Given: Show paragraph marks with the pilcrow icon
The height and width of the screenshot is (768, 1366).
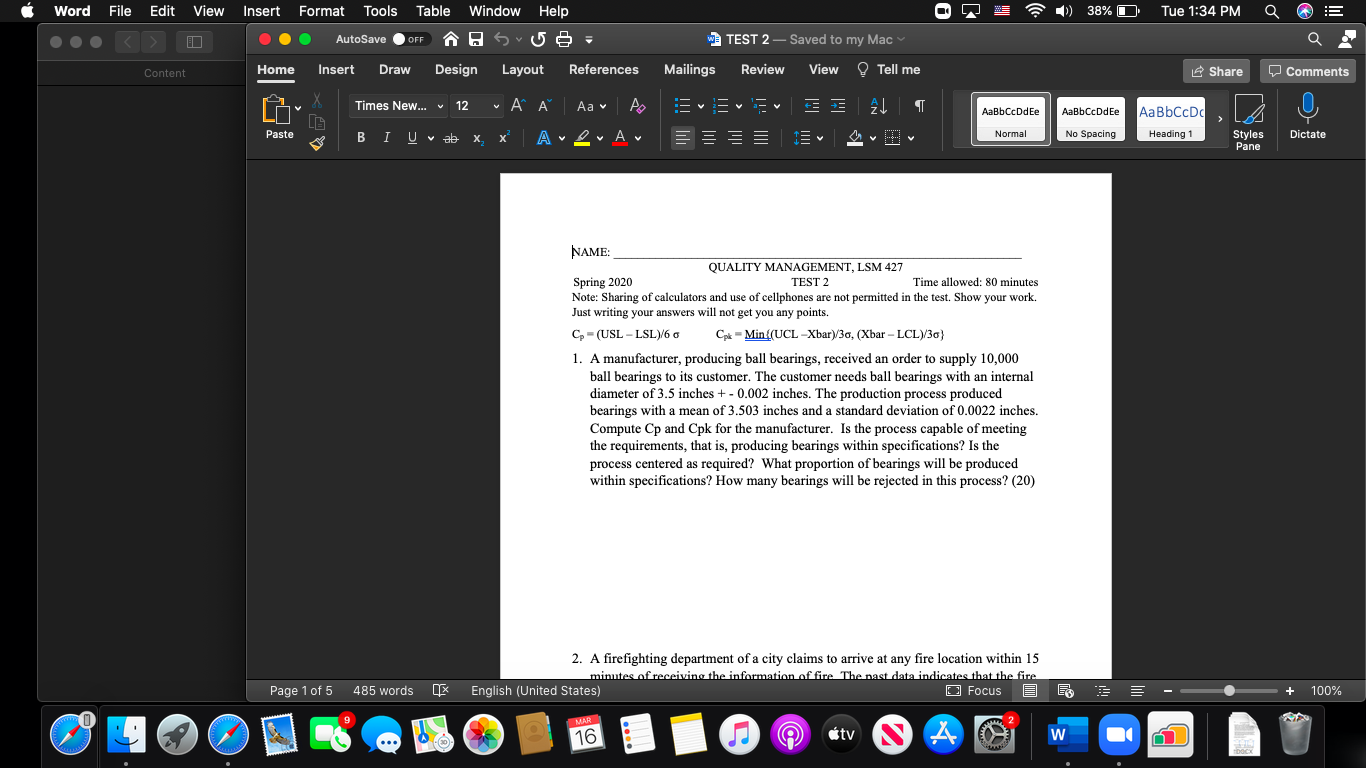Looking at the screenshot, I should pos(919,105).
